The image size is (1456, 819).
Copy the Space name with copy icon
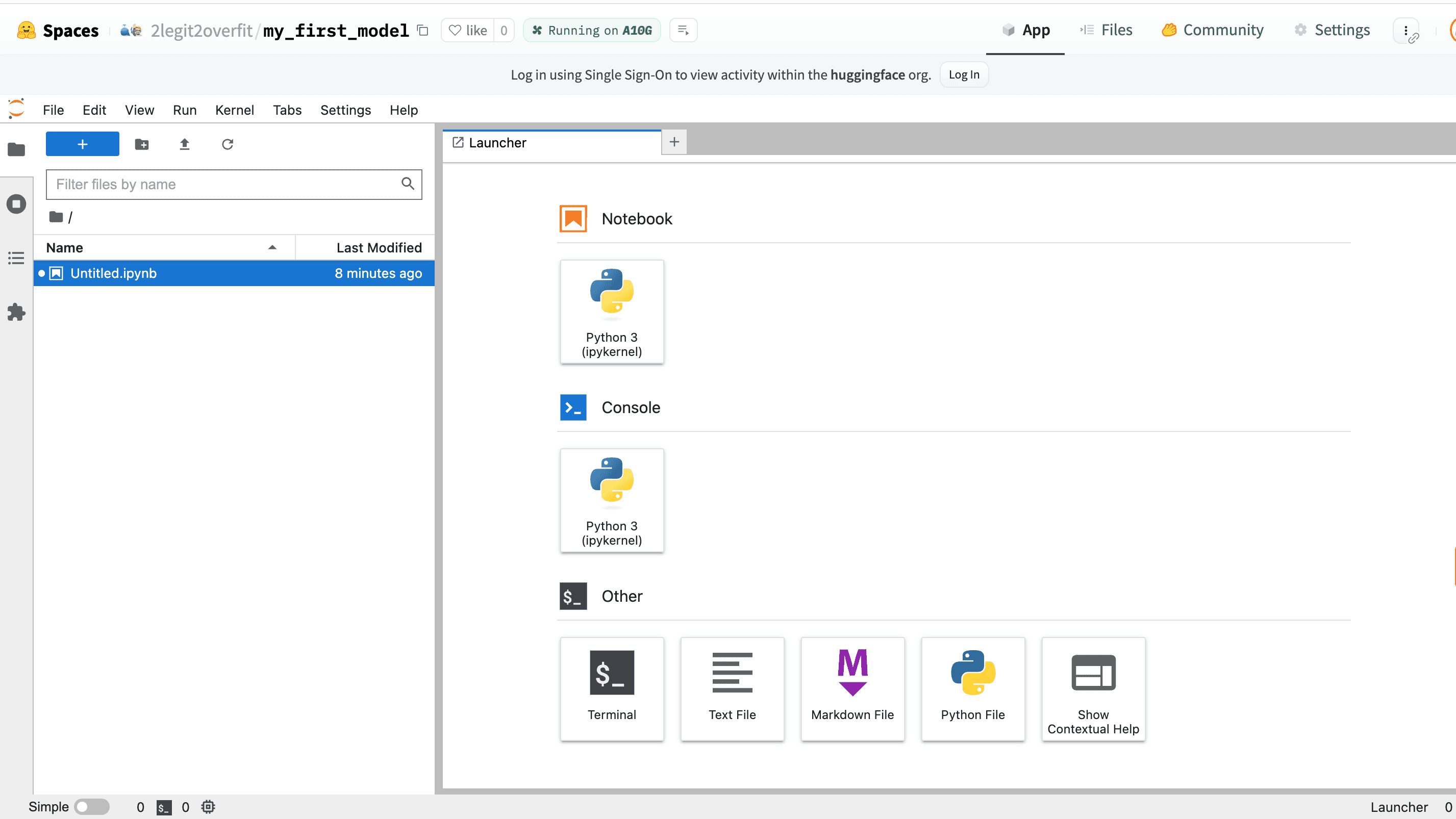(x=422, y=30)
